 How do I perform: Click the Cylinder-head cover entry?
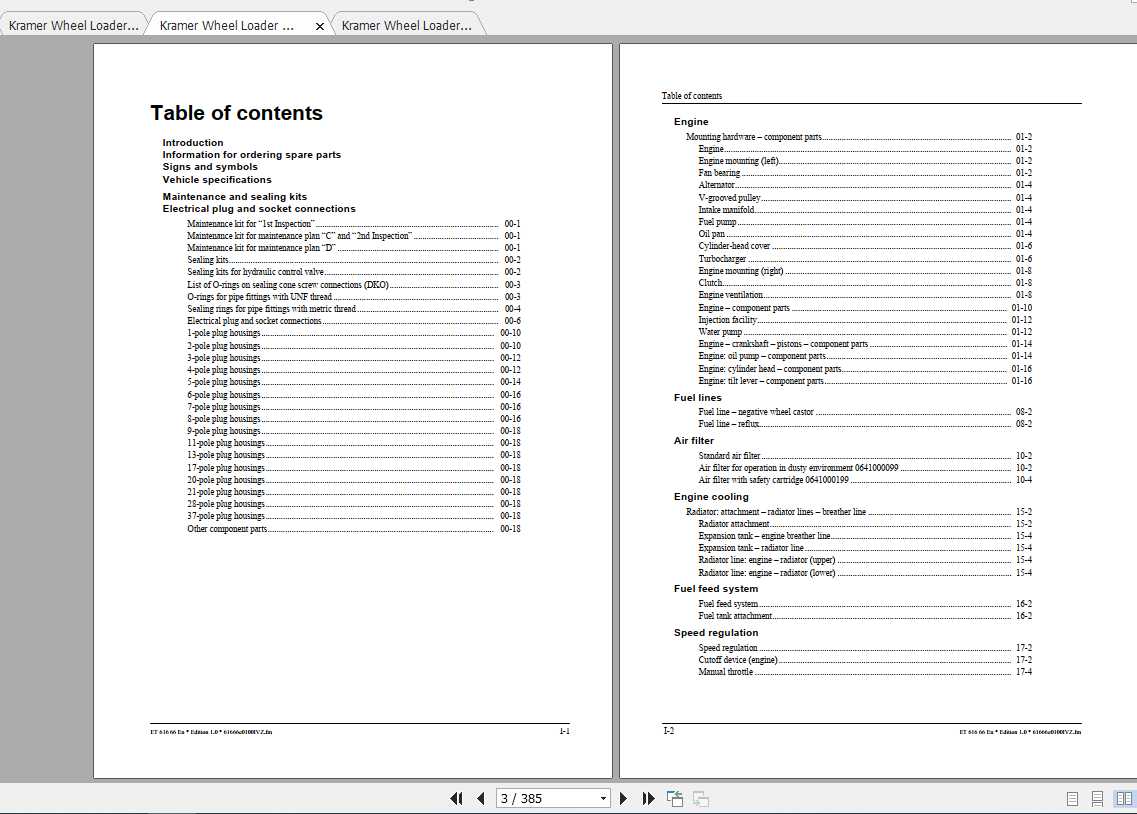[865, 246]
